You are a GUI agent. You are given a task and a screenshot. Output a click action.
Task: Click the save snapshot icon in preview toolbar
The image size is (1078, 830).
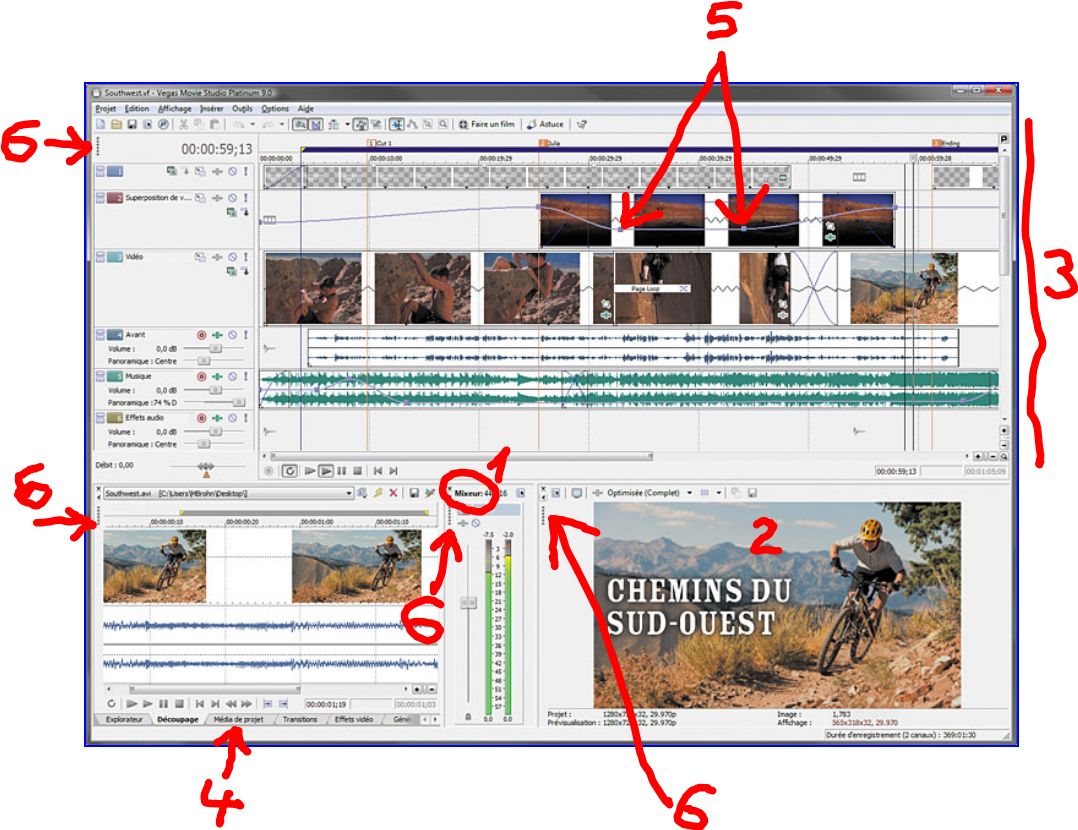click(x=752, y=493)
